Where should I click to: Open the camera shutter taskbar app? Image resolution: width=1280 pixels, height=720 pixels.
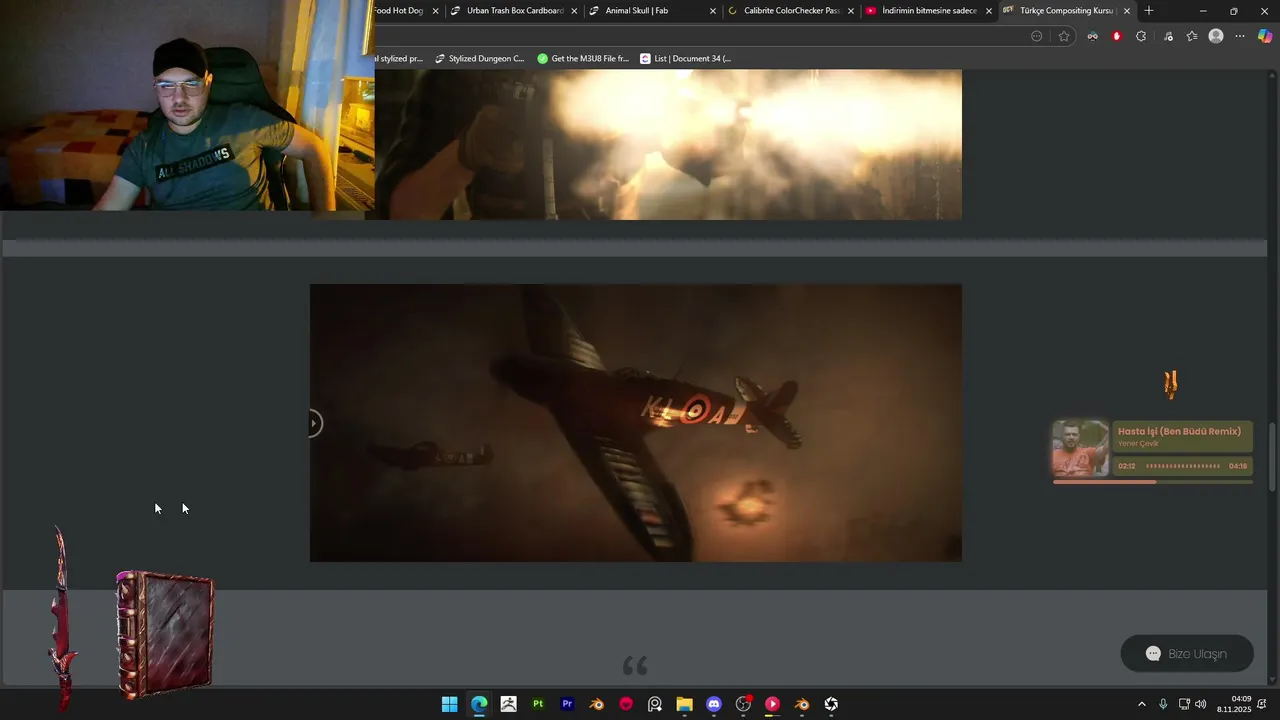tap(831, 704)
